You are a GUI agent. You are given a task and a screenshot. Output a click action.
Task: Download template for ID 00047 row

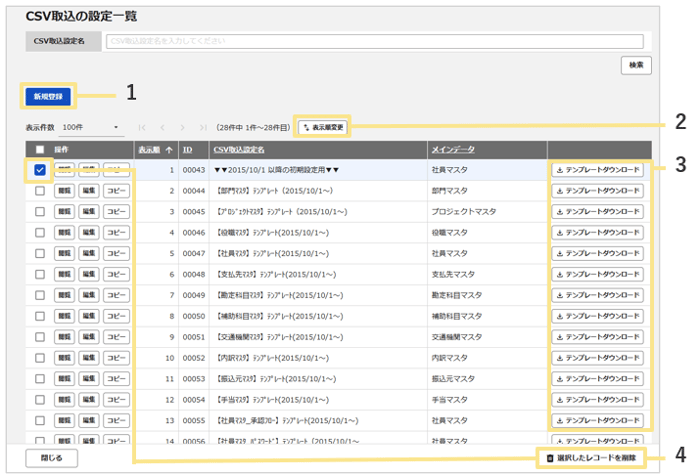pos(597,254)
